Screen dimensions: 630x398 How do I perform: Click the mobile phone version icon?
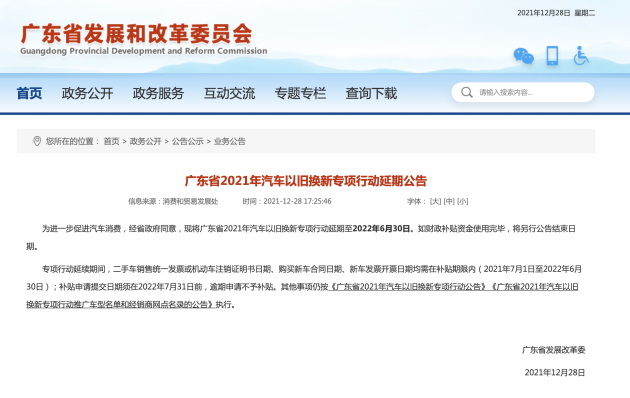coord(552,55)
